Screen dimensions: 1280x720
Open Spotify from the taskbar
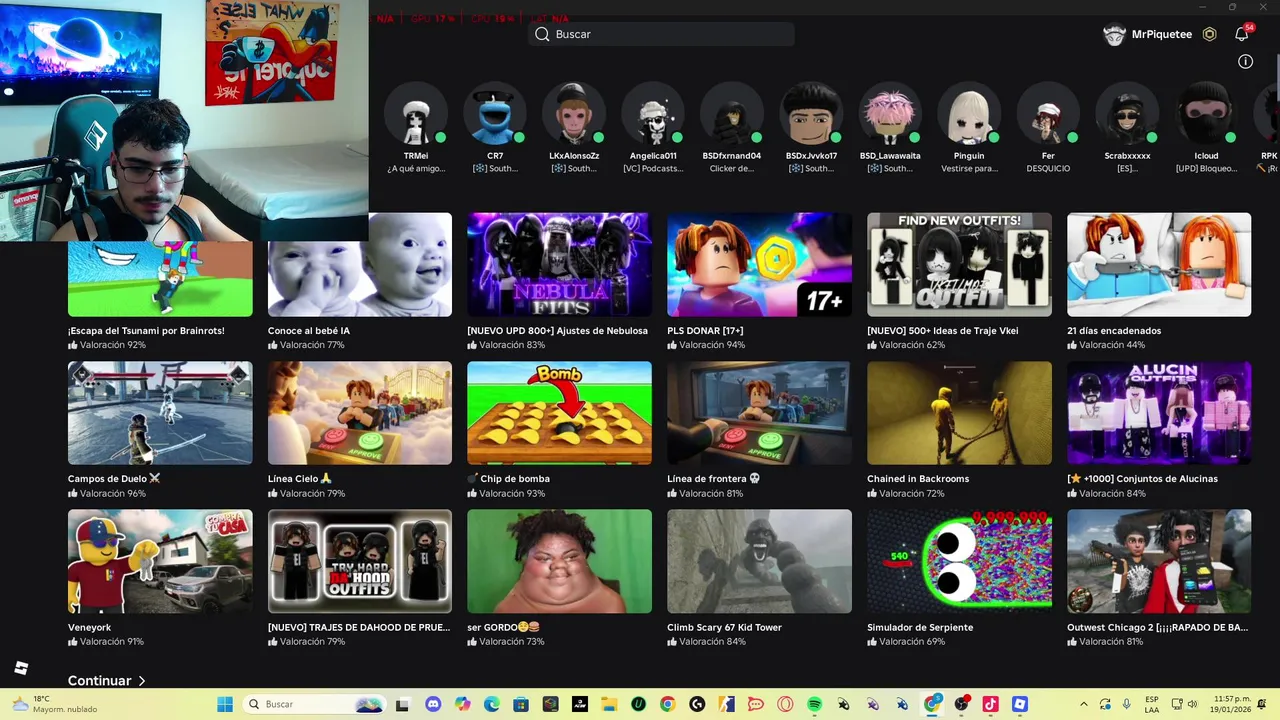(814, 704)
